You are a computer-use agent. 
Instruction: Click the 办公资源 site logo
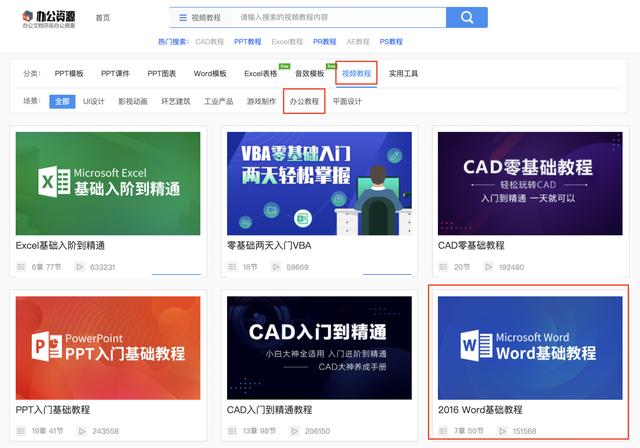(49, 19)
